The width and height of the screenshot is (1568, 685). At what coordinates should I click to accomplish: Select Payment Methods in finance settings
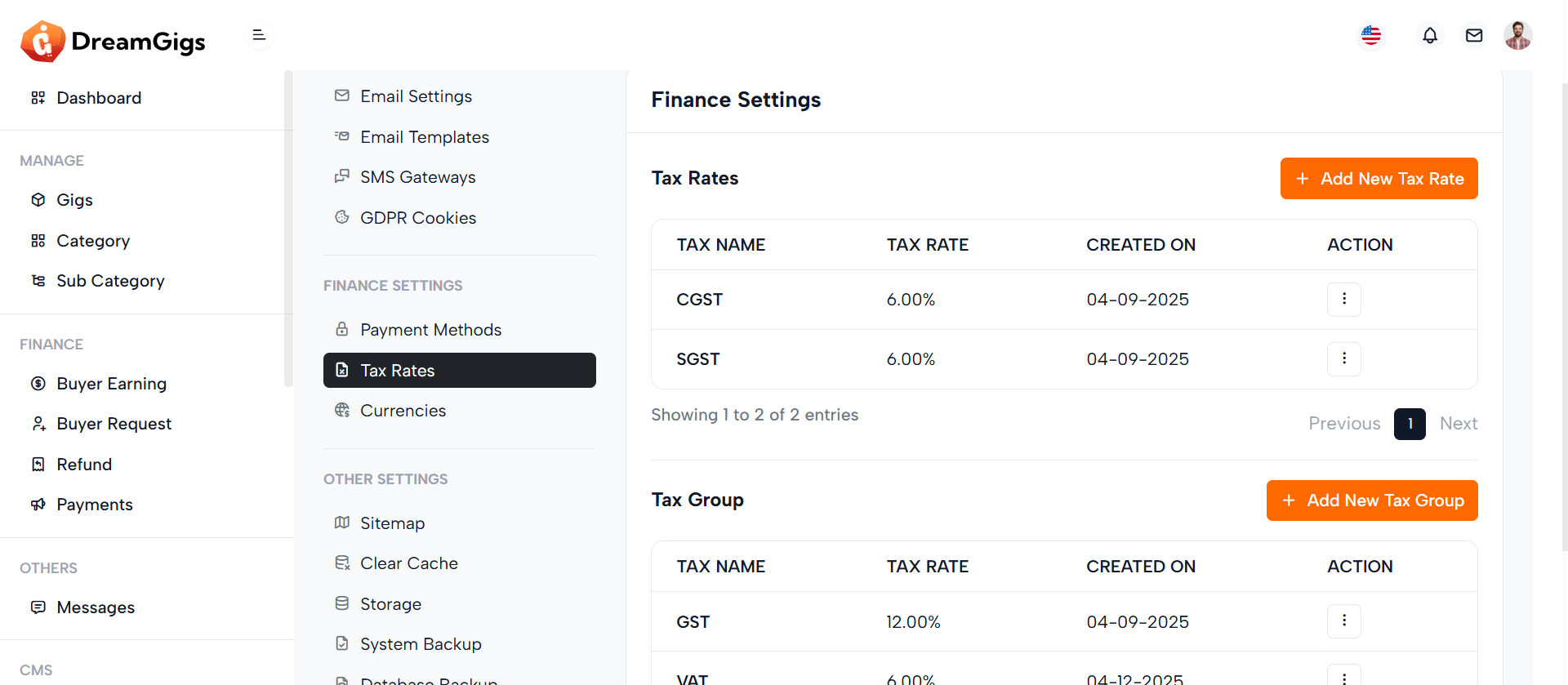(430, 330)
